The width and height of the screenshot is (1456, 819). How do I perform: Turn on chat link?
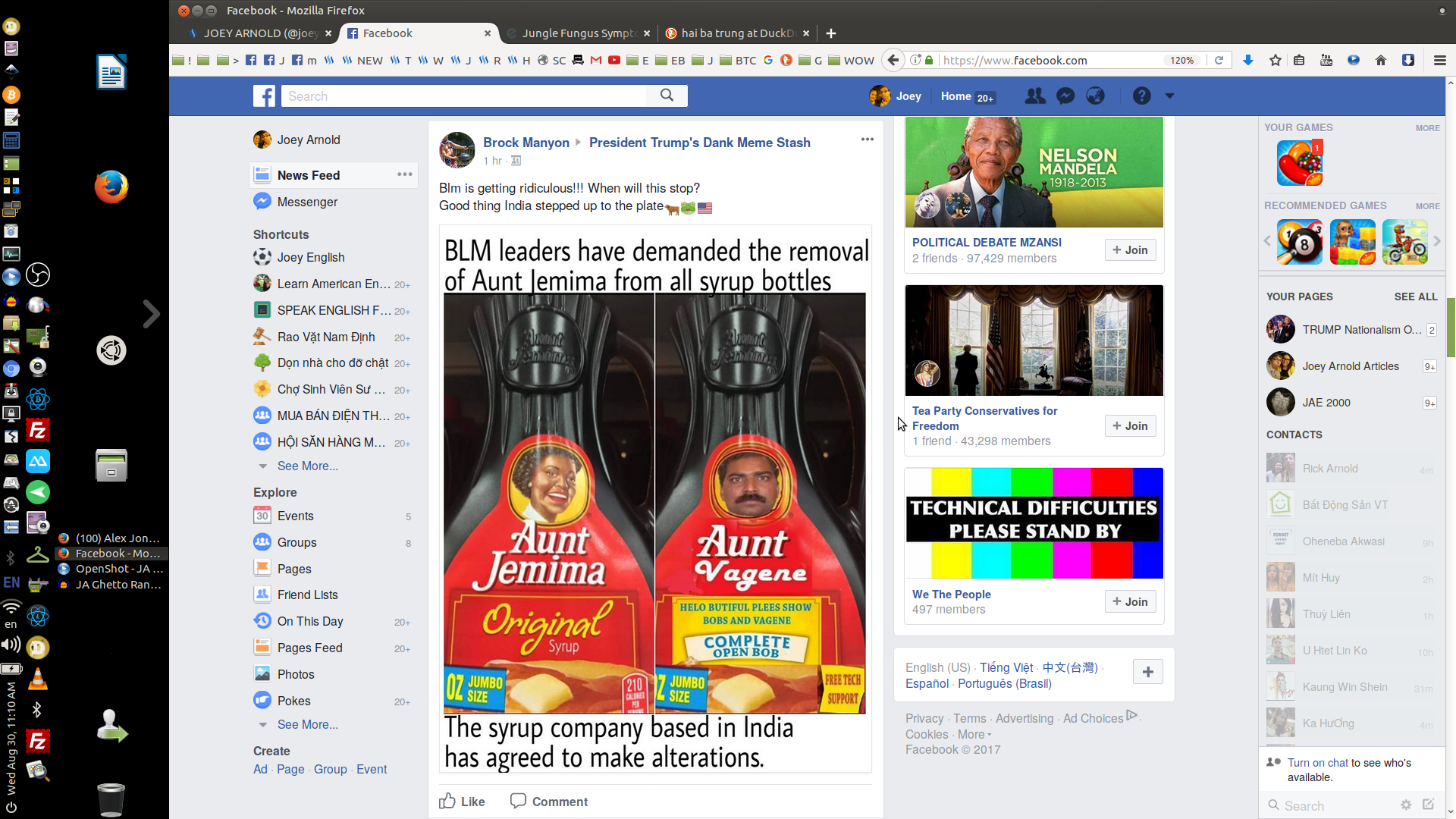(x=1317, y=763)
